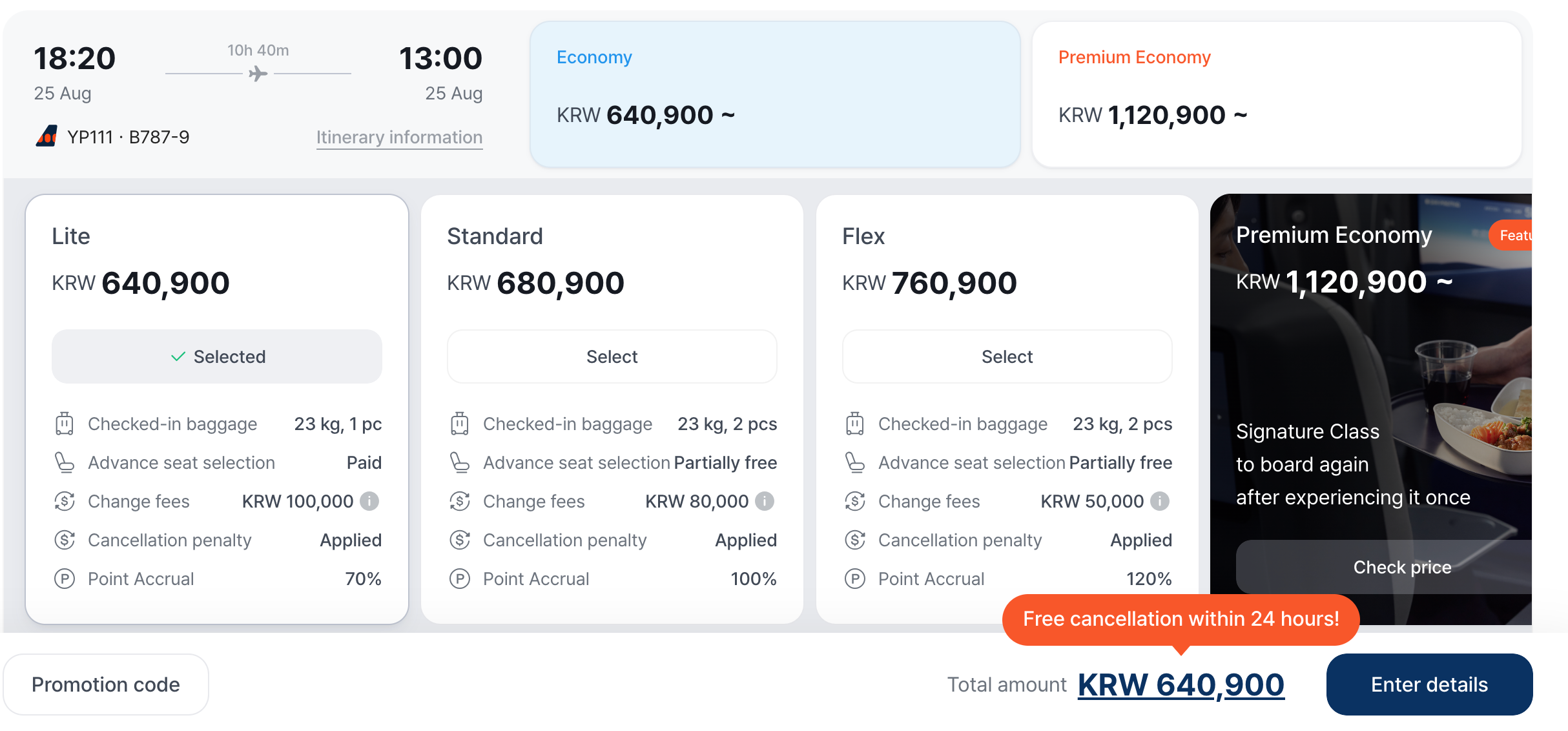Open the Promotion code entry

click(x=106, y=685)
